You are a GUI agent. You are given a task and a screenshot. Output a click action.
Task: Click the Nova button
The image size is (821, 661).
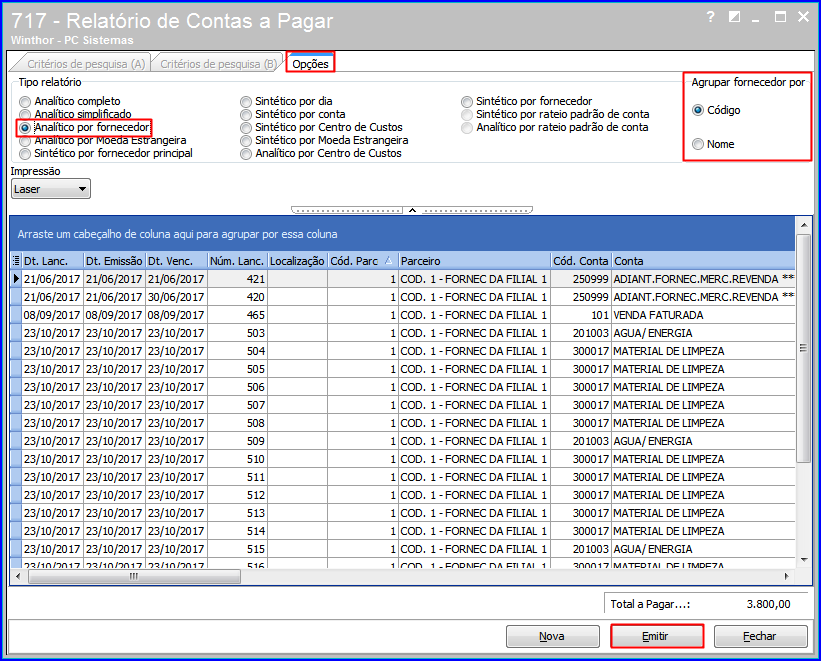pos(552,636)
